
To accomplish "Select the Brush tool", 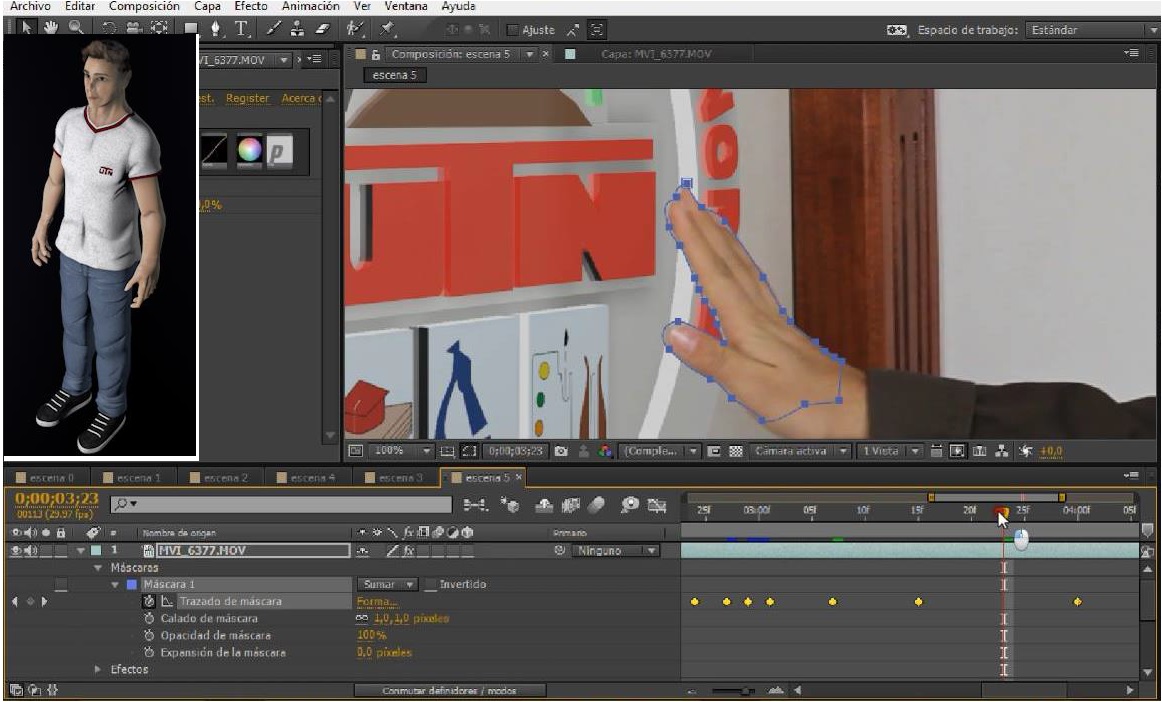I will coord(273,29).
